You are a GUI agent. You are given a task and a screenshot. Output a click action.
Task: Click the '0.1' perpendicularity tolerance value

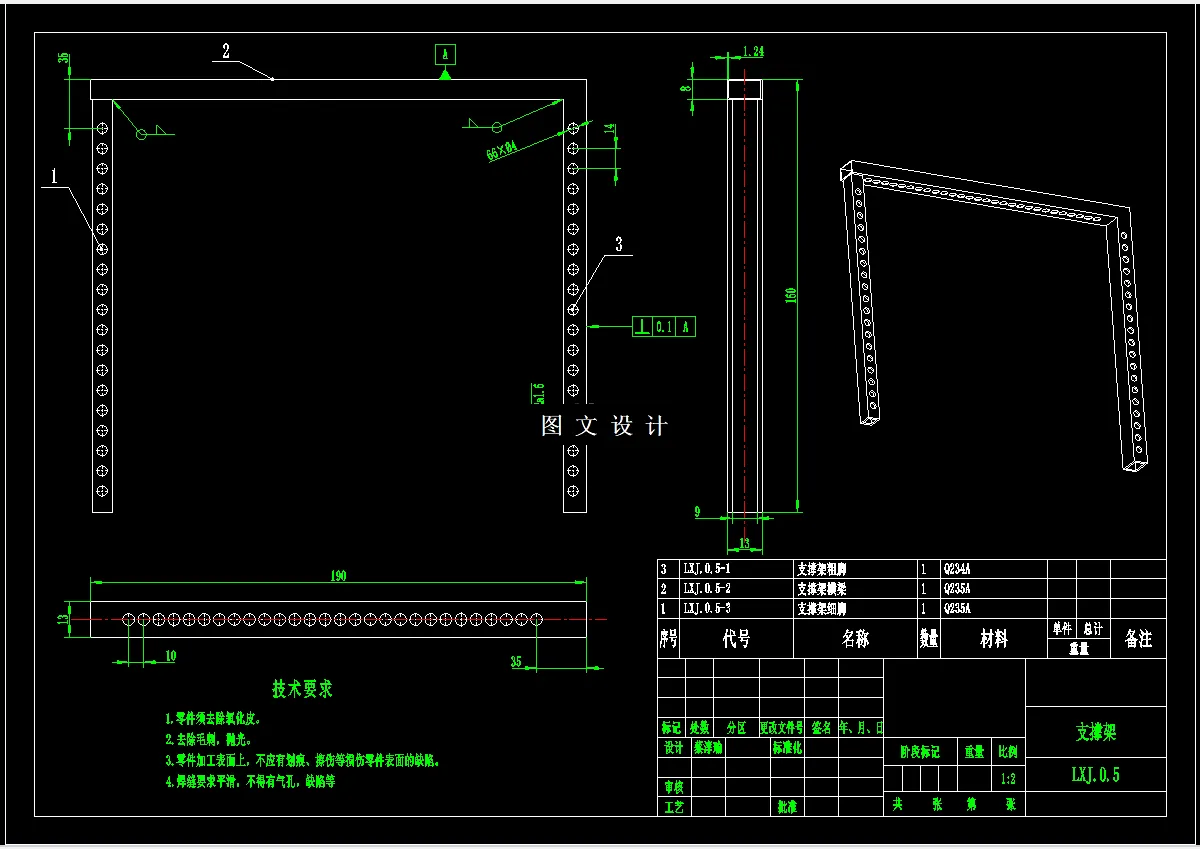pos(664,326)
